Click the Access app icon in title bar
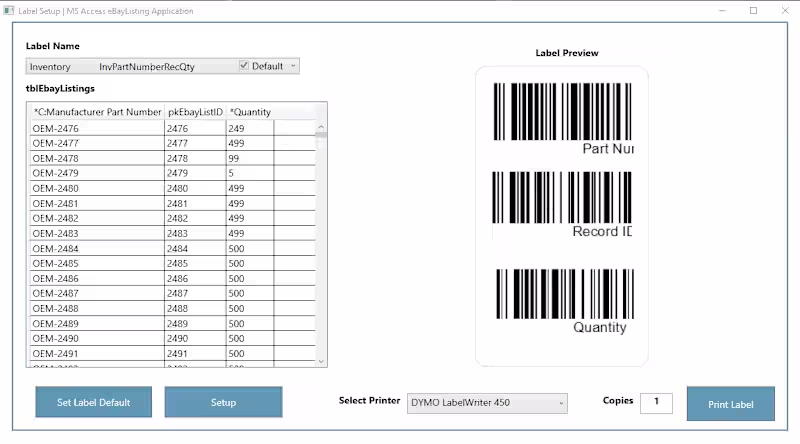 click(9, 10)
